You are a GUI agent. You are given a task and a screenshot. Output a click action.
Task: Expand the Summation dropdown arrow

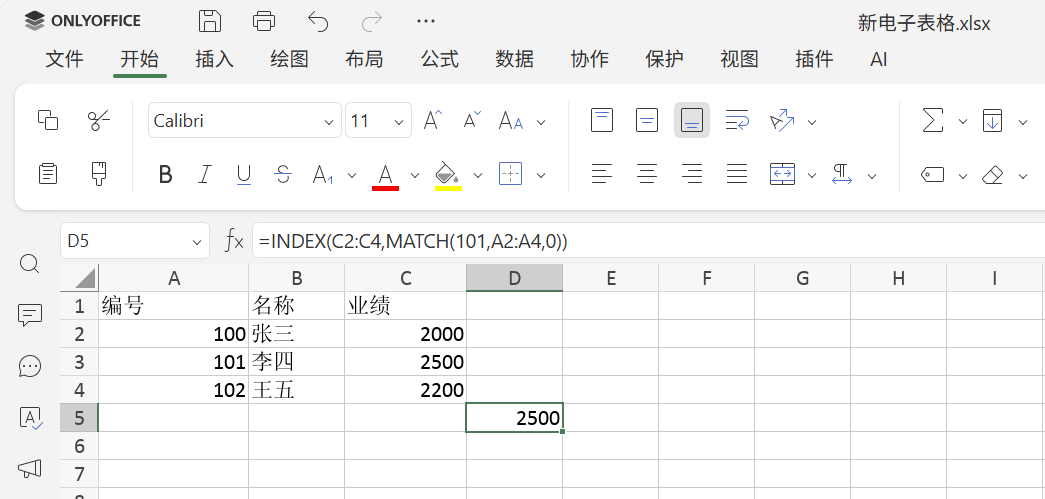tap(962, 122)
